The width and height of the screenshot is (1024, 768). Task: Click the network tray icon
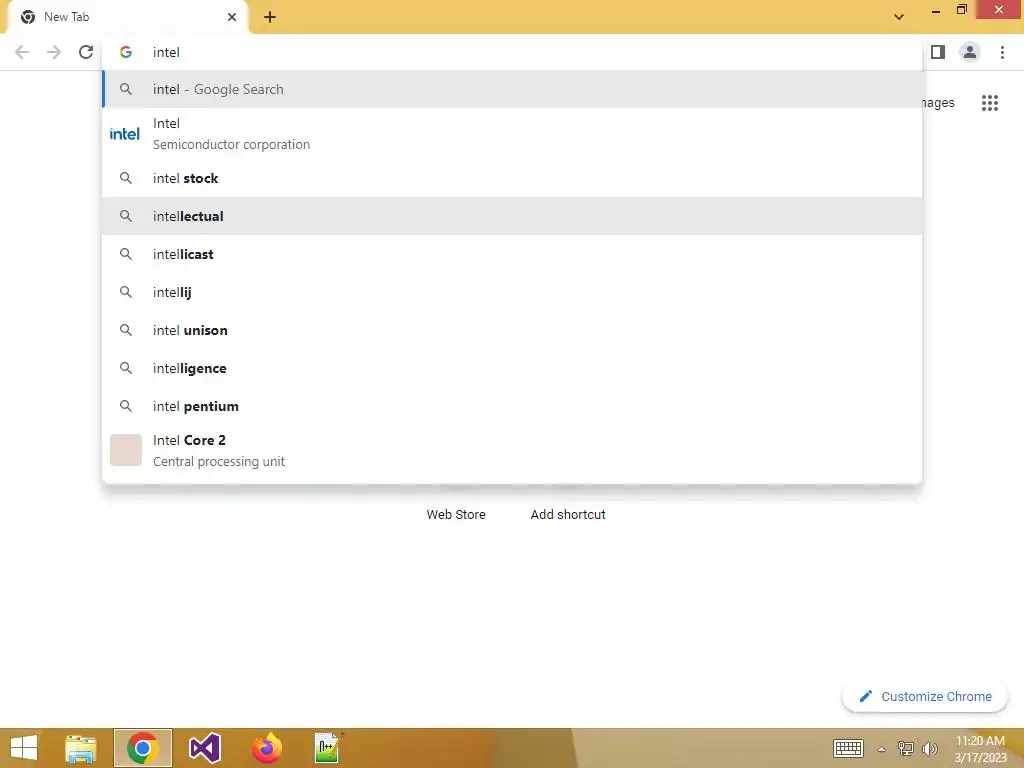tap(905, 748)
